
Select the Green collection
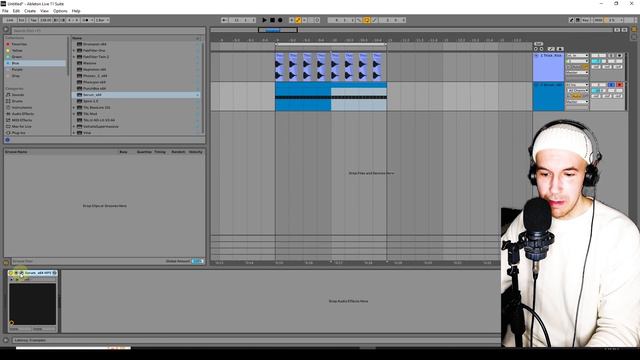[17, 57]
